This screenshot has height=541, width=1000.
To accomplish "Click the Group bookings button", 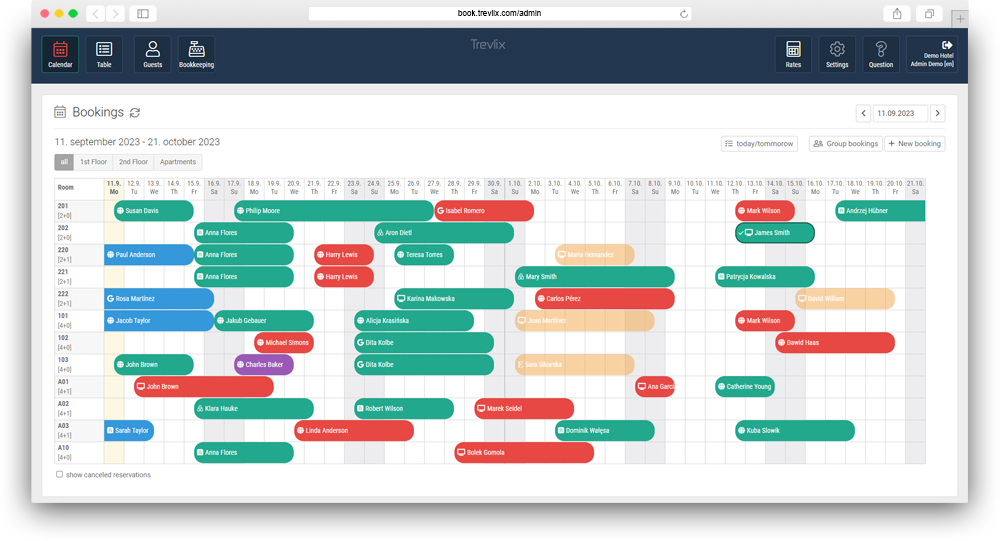I will [845, 144].
